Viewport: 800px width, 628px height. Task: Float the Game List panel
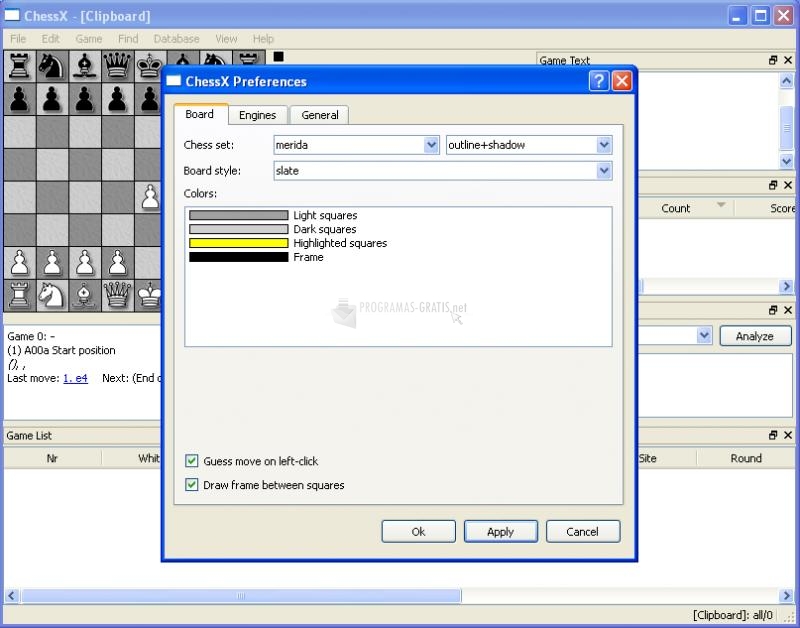(773, 435)
